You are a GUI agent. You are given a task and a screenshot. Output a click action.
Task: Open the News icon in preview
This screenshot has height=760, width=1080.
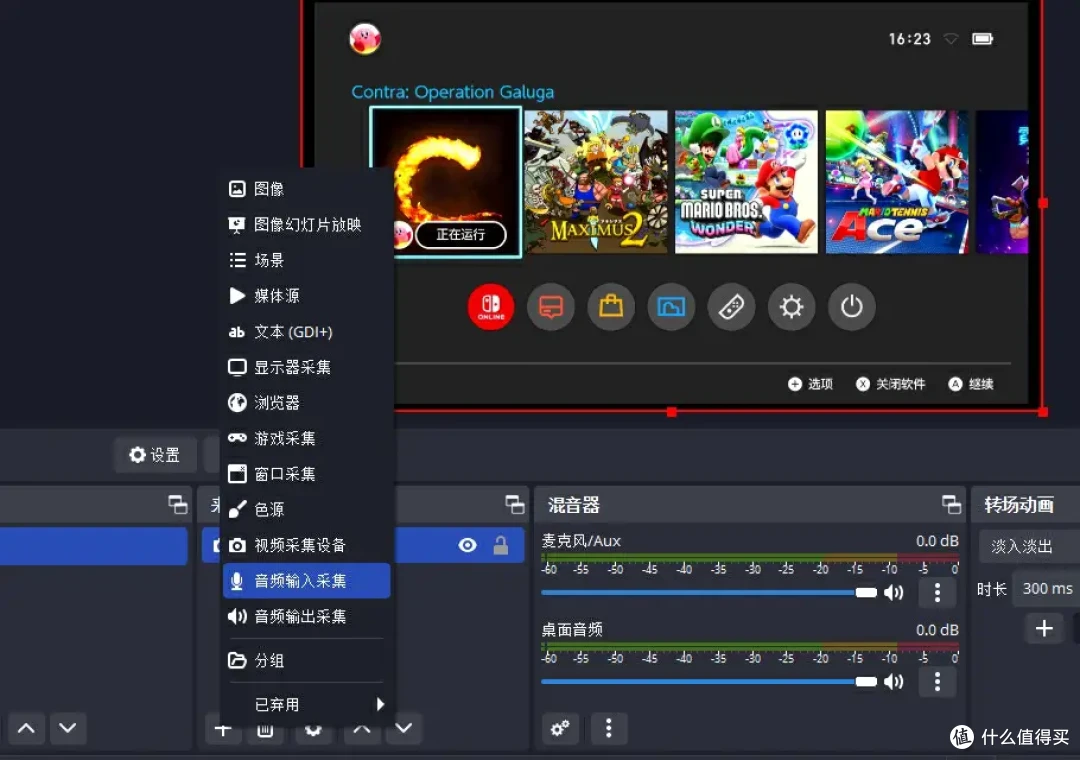(550, 307)
